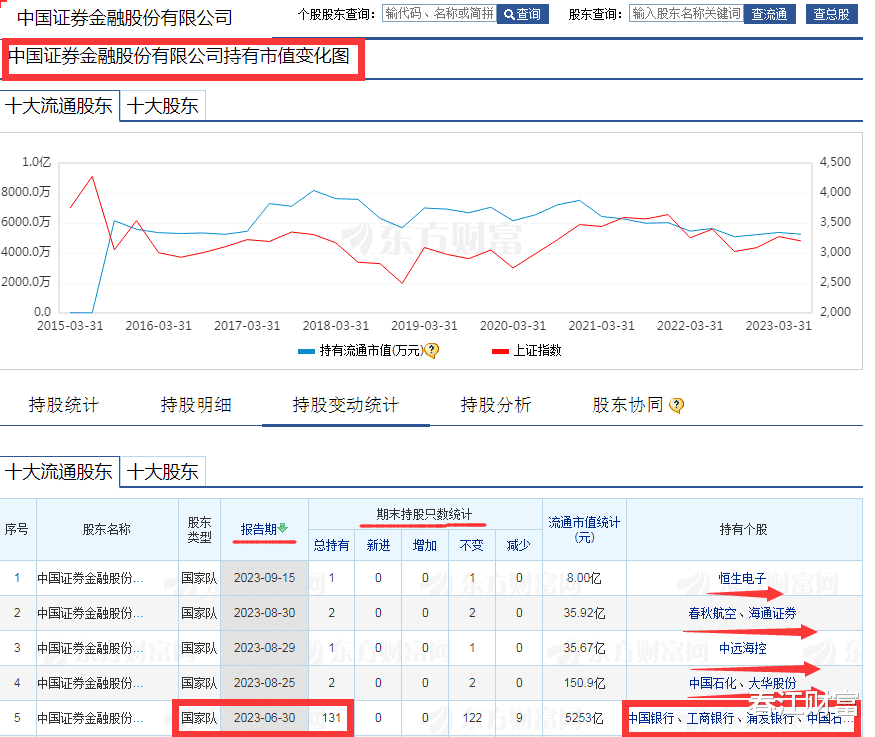
Task: Click the 国家队 cell in the 2023-08-29 row
Action: tap(199, 648)
